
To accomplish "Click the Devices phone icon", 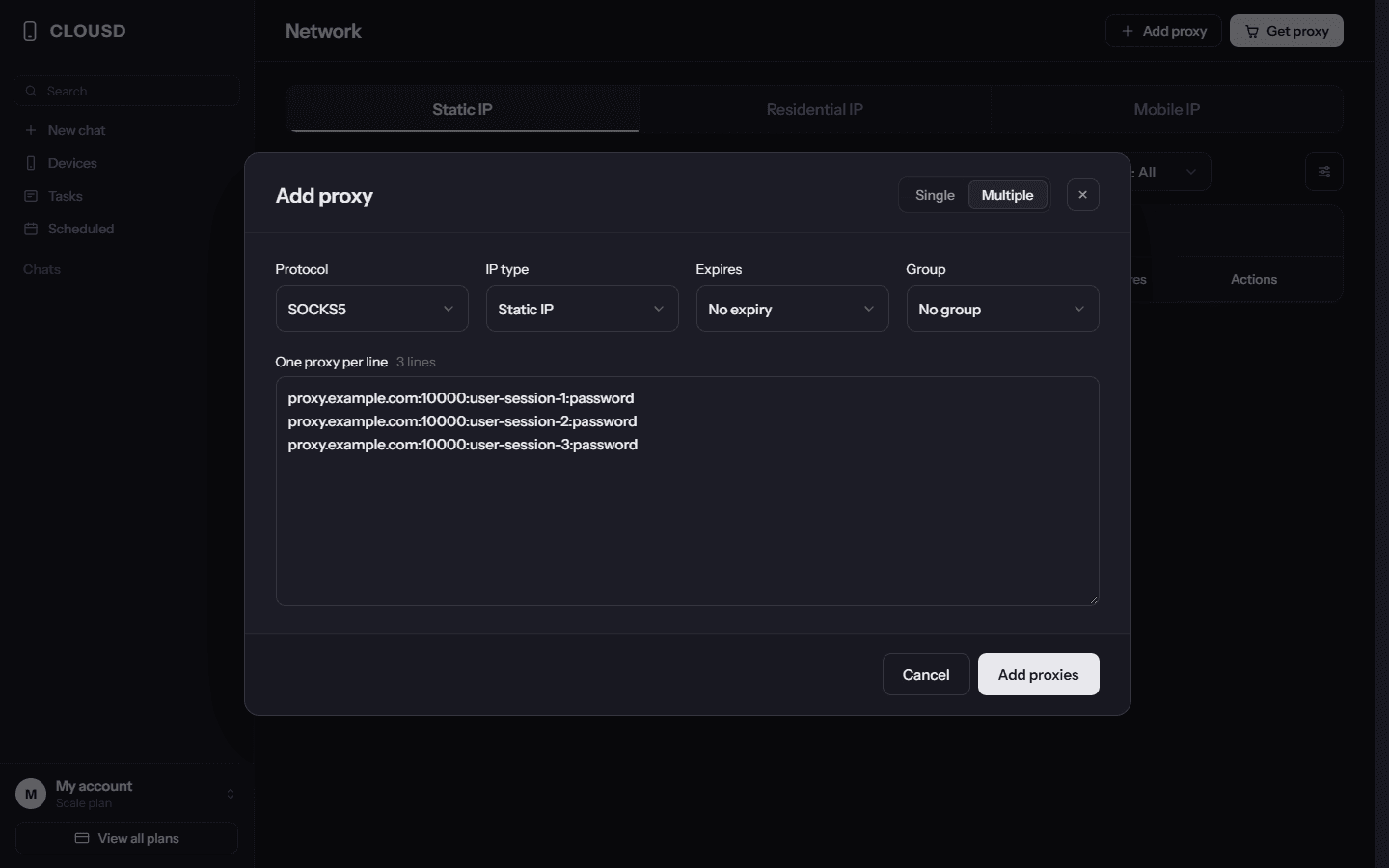I will click(x=31, y=163).
